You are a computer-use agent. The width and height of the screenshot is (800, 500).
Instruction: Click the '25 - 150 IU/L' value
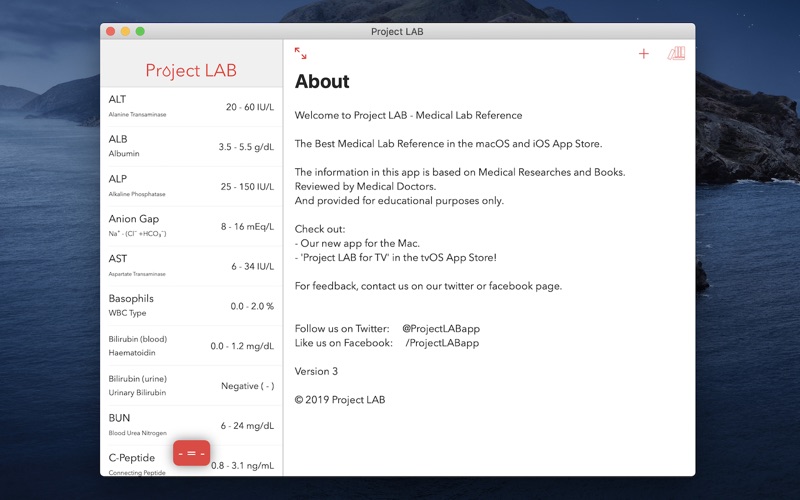point(247,187)
